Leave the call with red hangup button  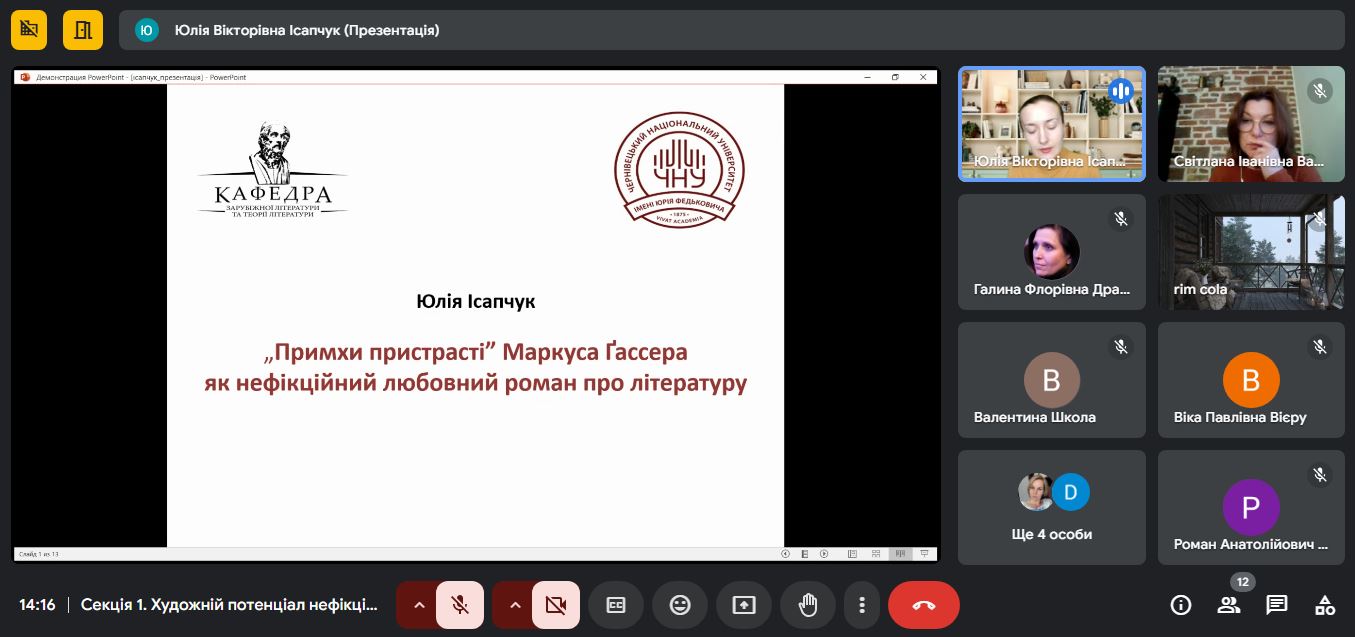point(924,605)
